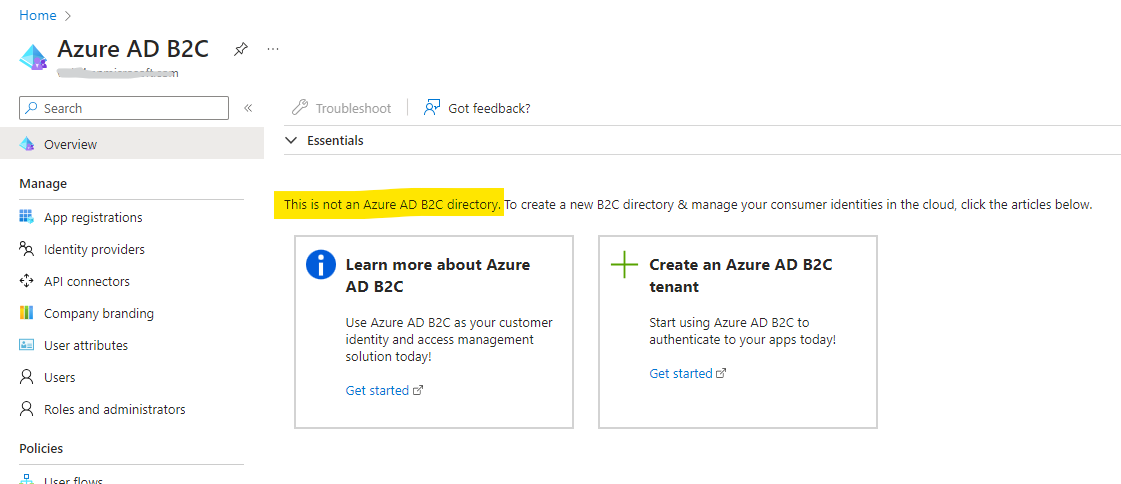Click Create an Azure AD B2C tenant title
Screen dimensions: 1121x484
point(741,275)
